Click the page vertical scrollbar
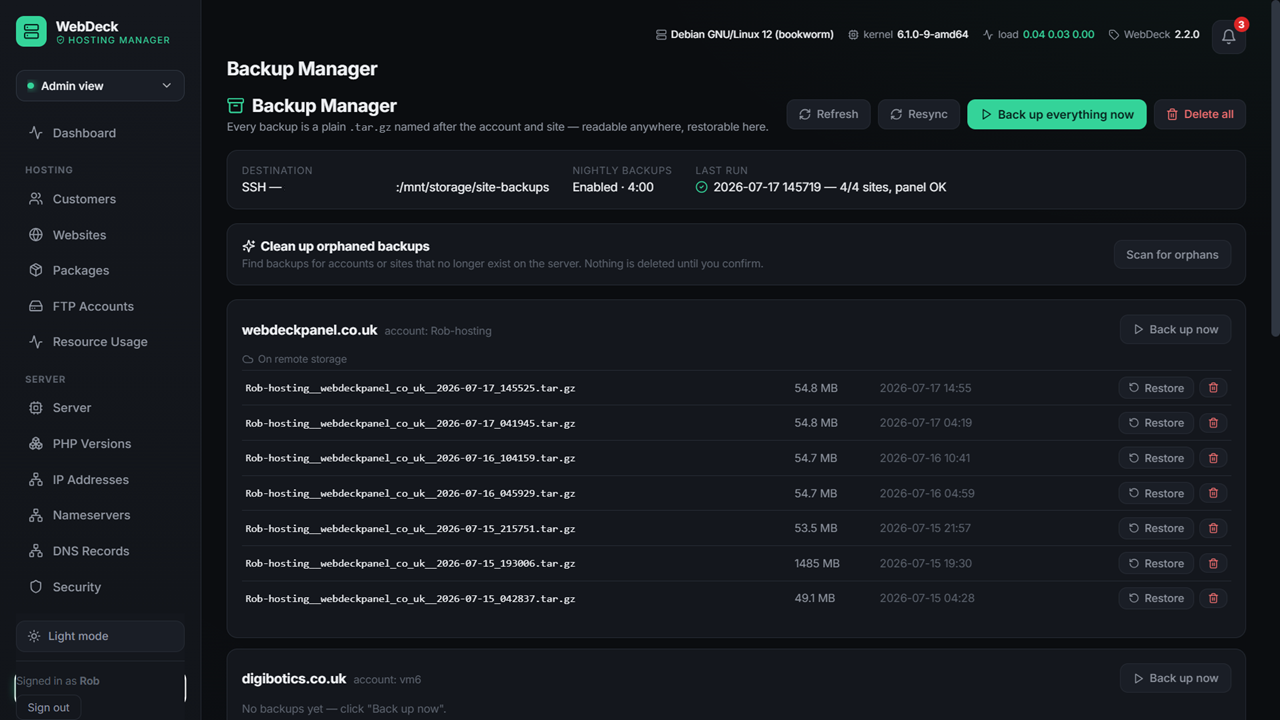 click(1274, 168)
